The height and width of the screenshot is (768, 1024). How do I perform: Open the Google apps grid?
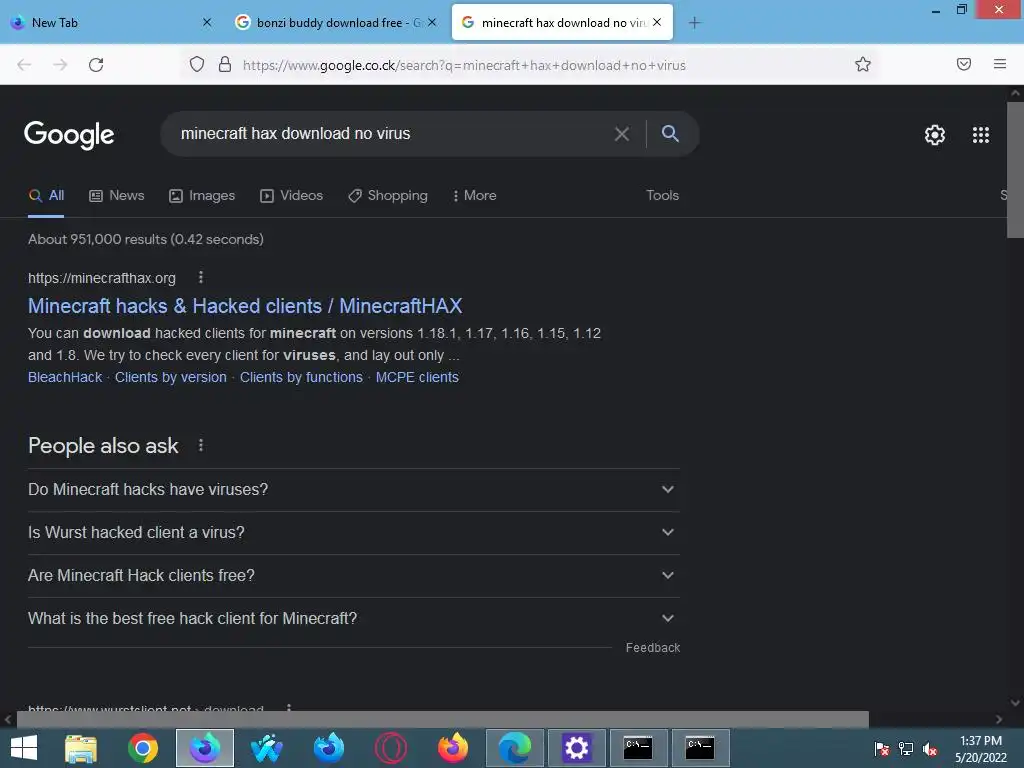pos(980,135)
